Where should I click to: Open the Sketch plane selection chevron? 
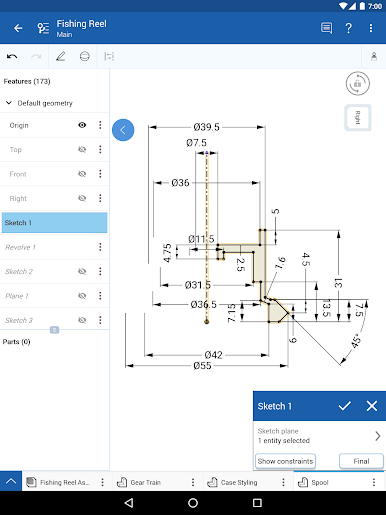coord(377,436)
